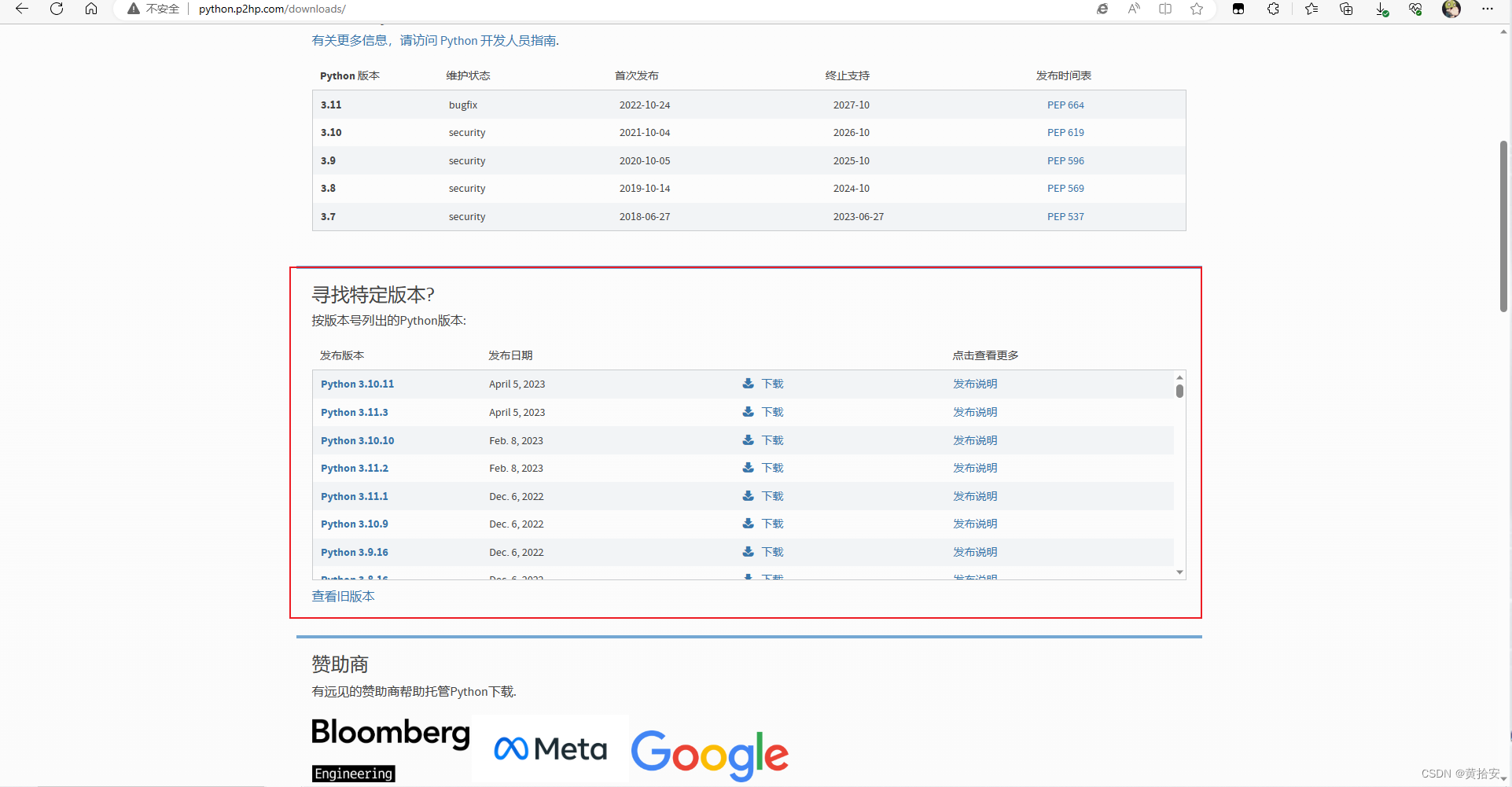Click download icon for Python 3.10.11
Viewport: 1512px width, 787px height.
click(x=748, y=384)
